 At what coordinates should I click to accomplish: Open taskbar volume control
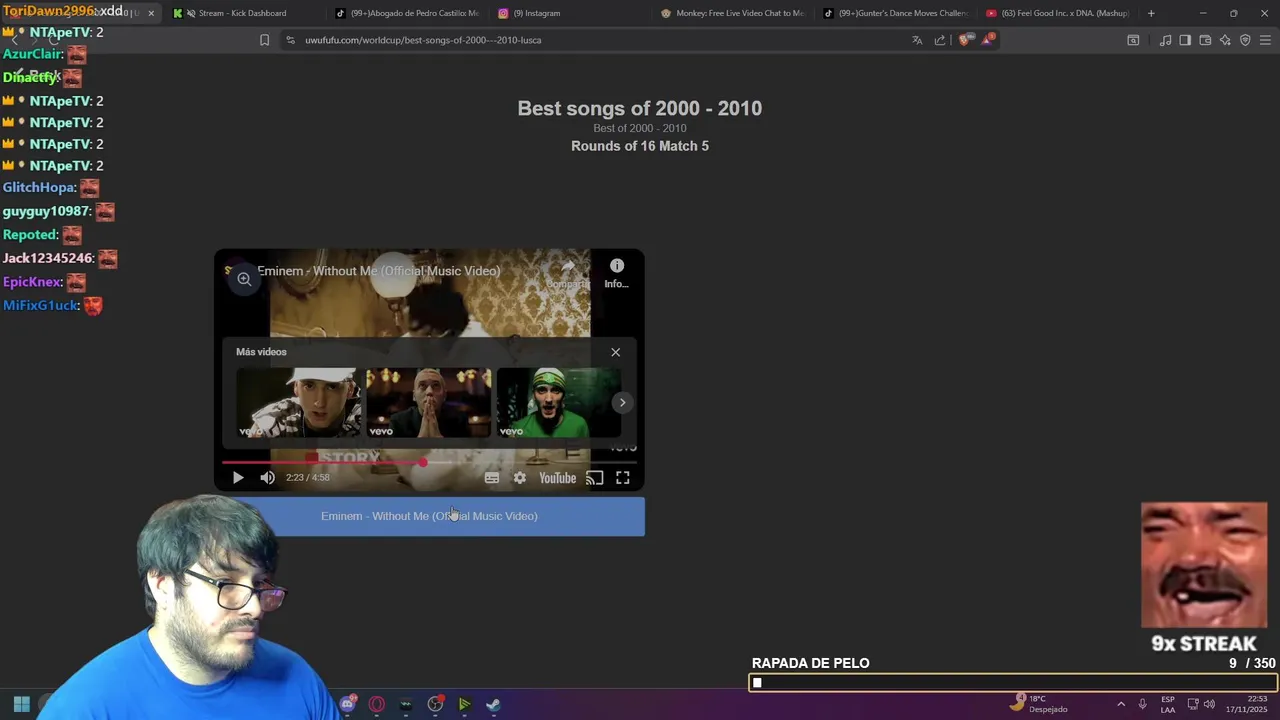(x=1211, y=704)
